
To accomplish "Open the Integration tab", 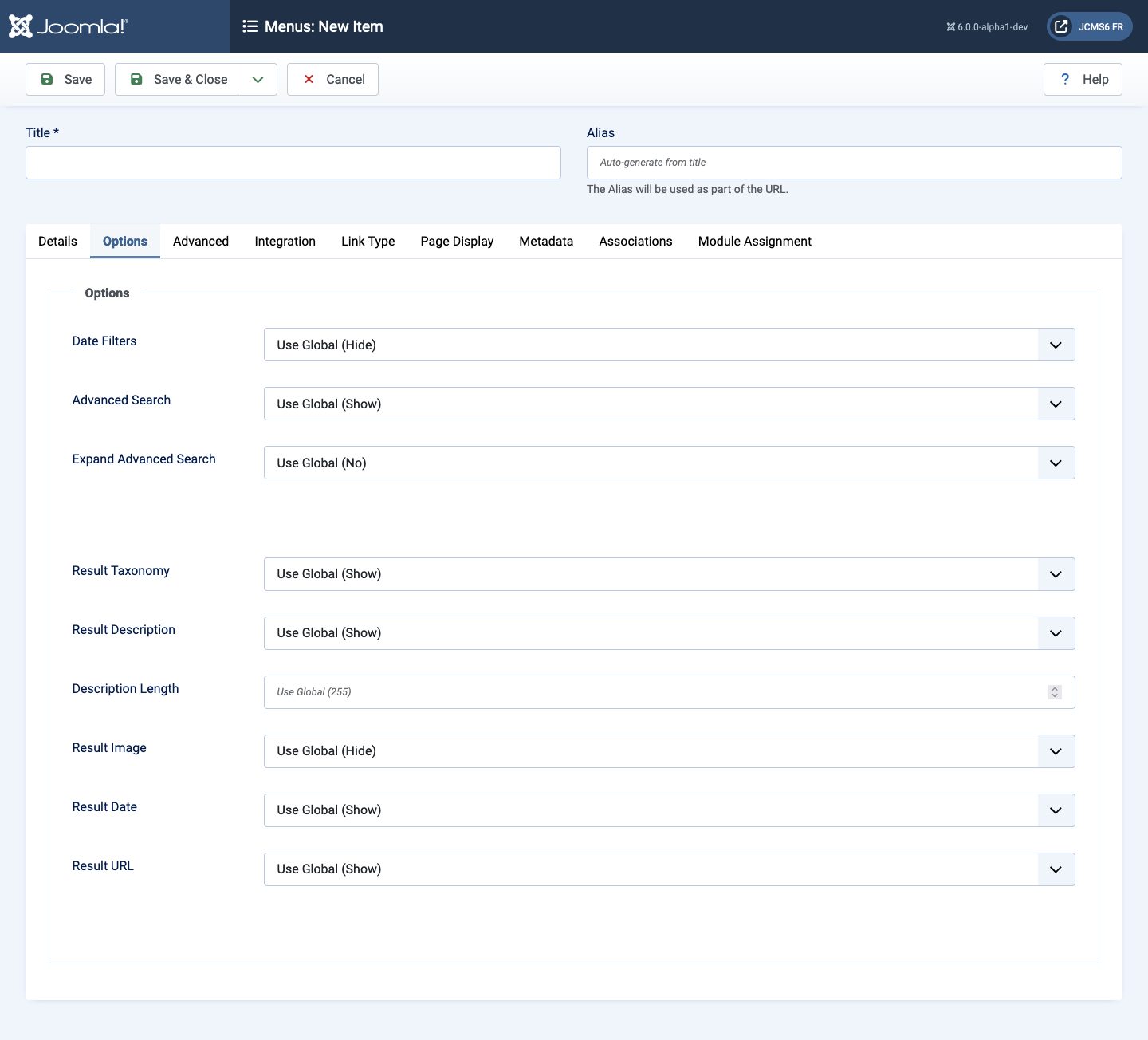I will [285, 241].
